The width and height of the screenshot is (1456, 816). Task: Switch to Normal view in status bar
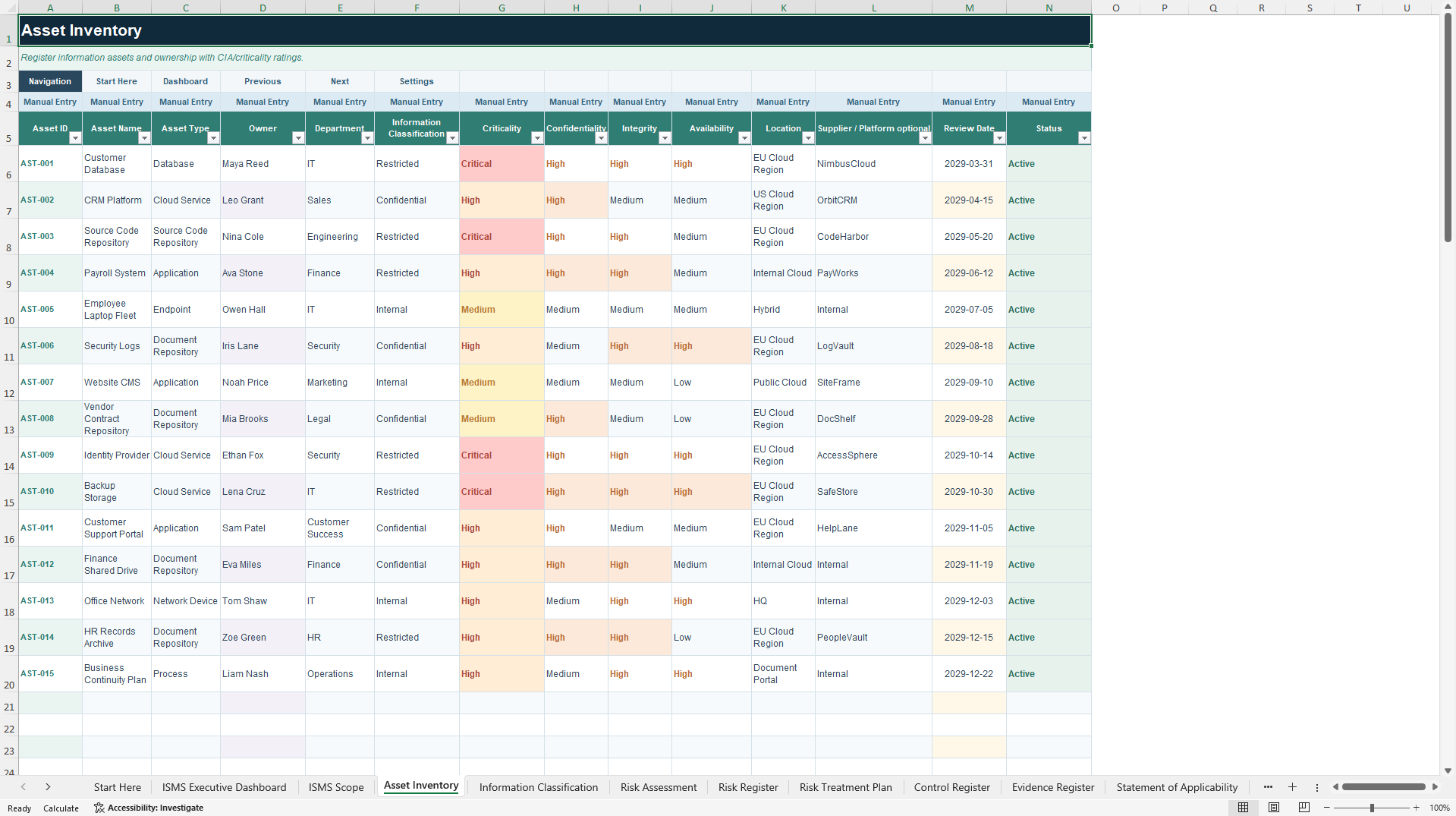(x=1243, y=808)
